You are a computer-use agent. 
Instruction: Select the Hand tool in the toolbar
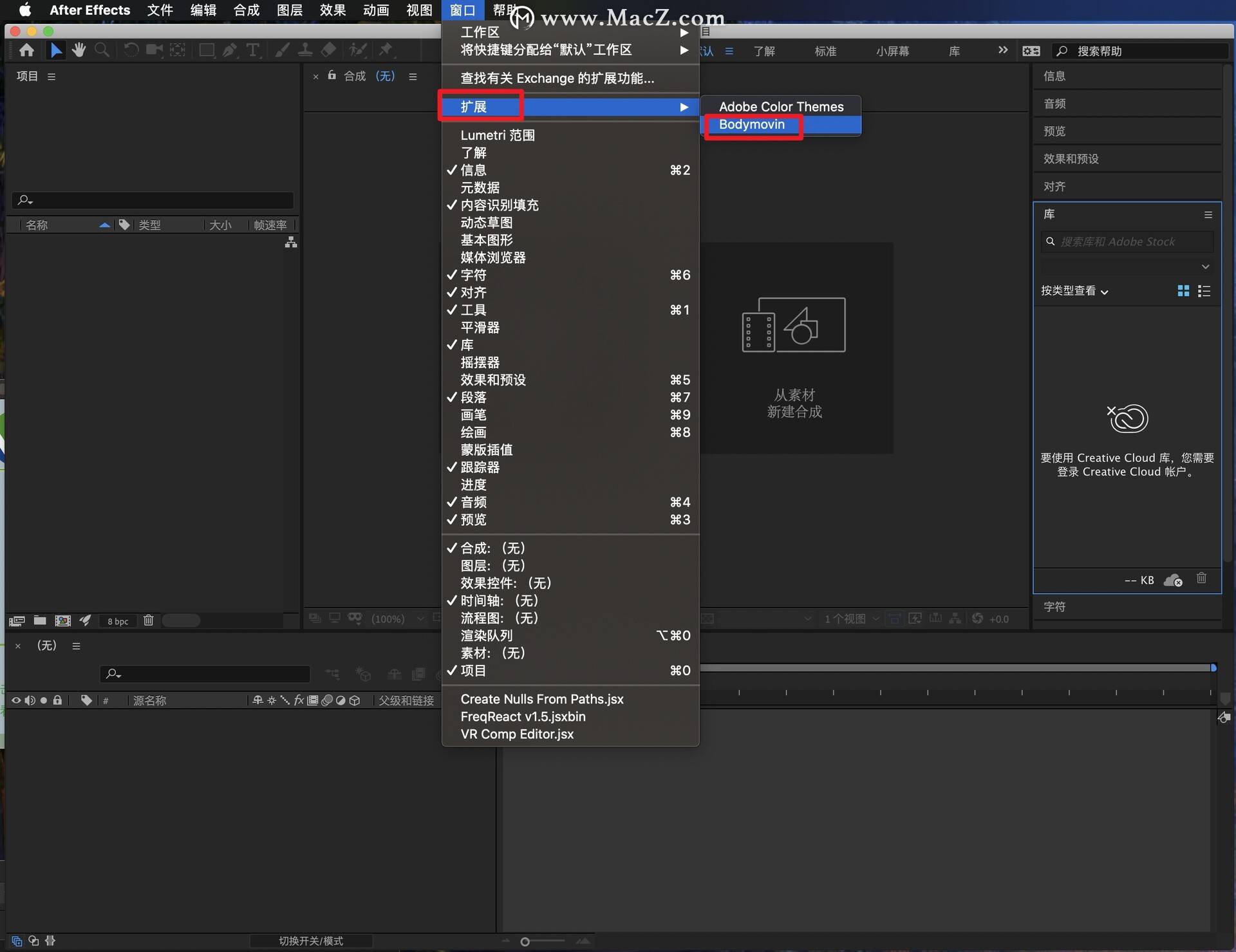point(79,50)
